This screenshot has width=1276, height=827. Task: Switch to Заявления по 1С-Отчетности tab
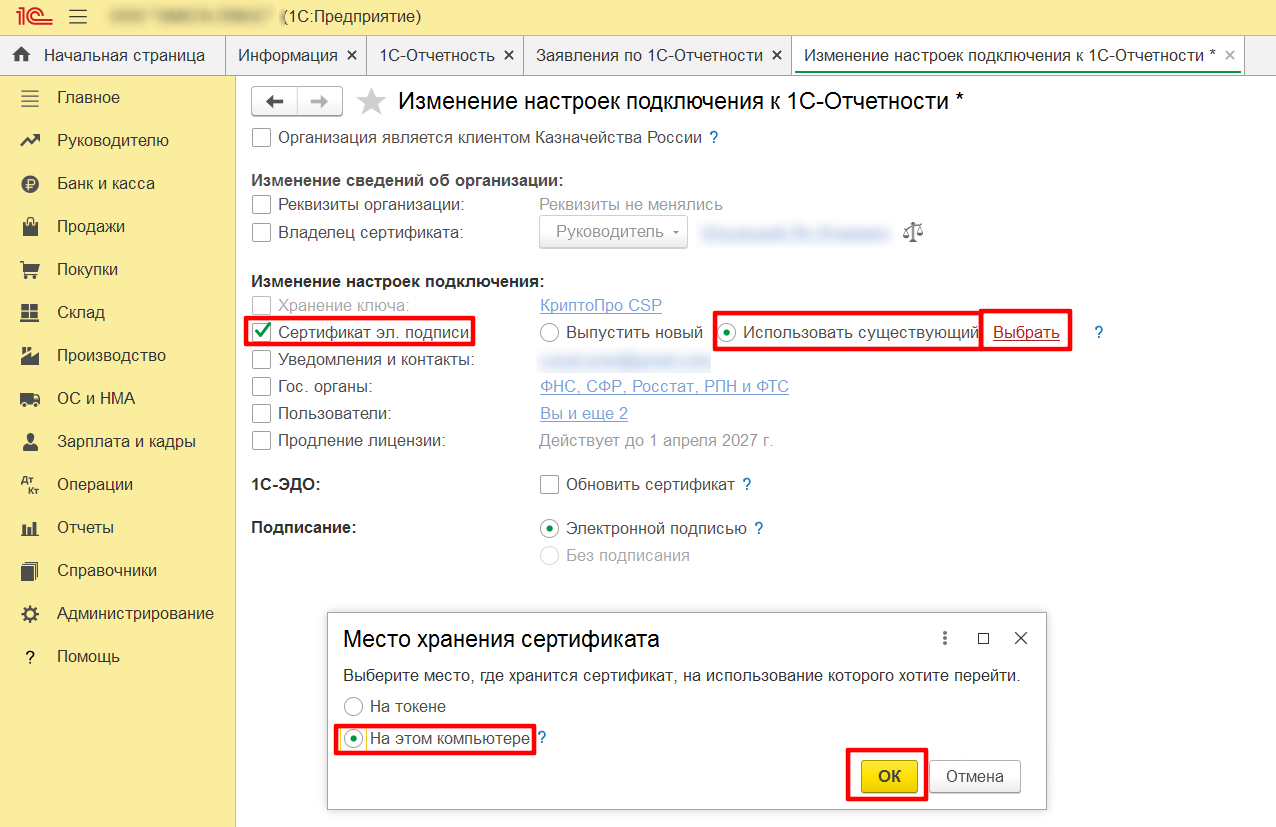649,55
